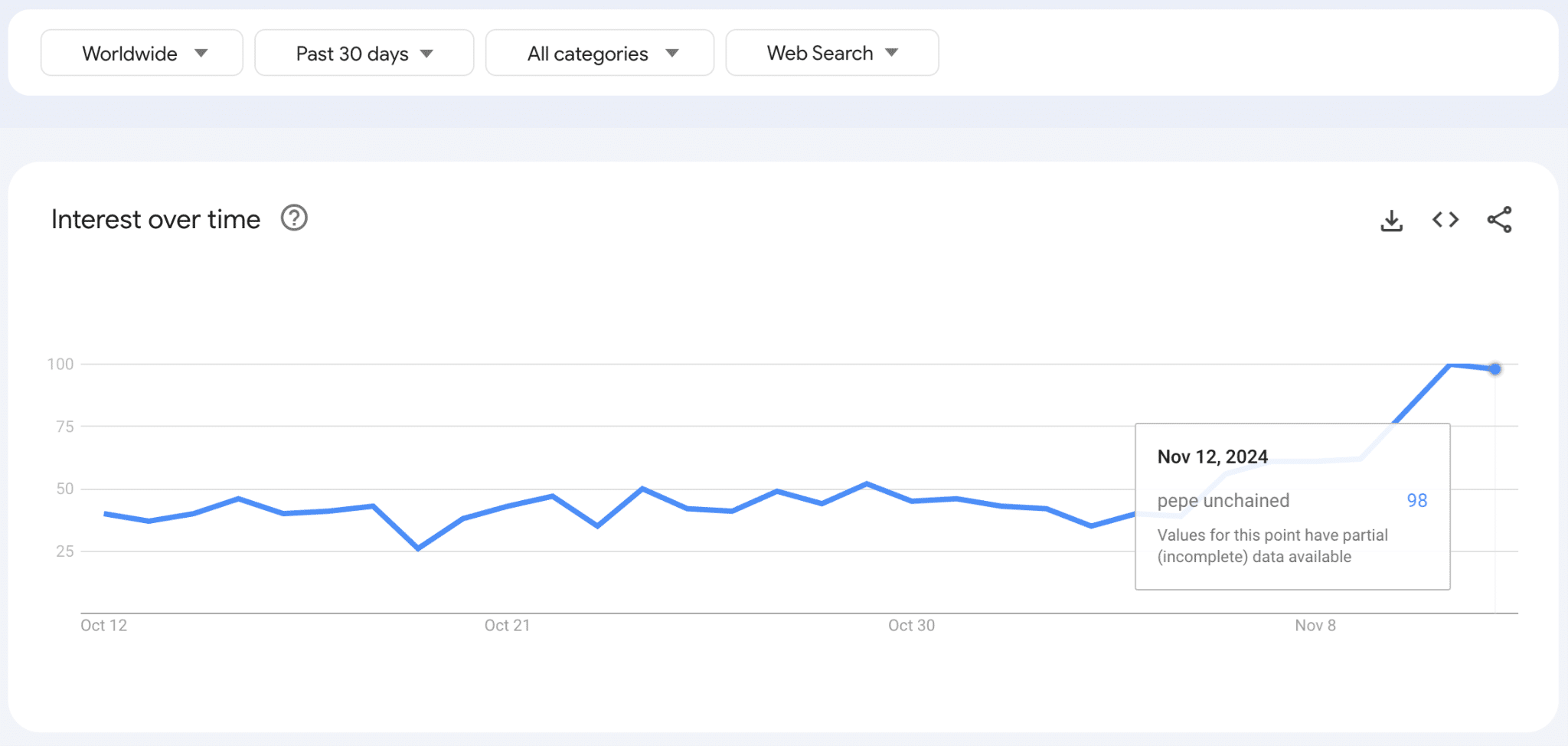Click the pepe unchained term in tooltip
This screenshot has height=746, width=1568.
point(1223,501)
